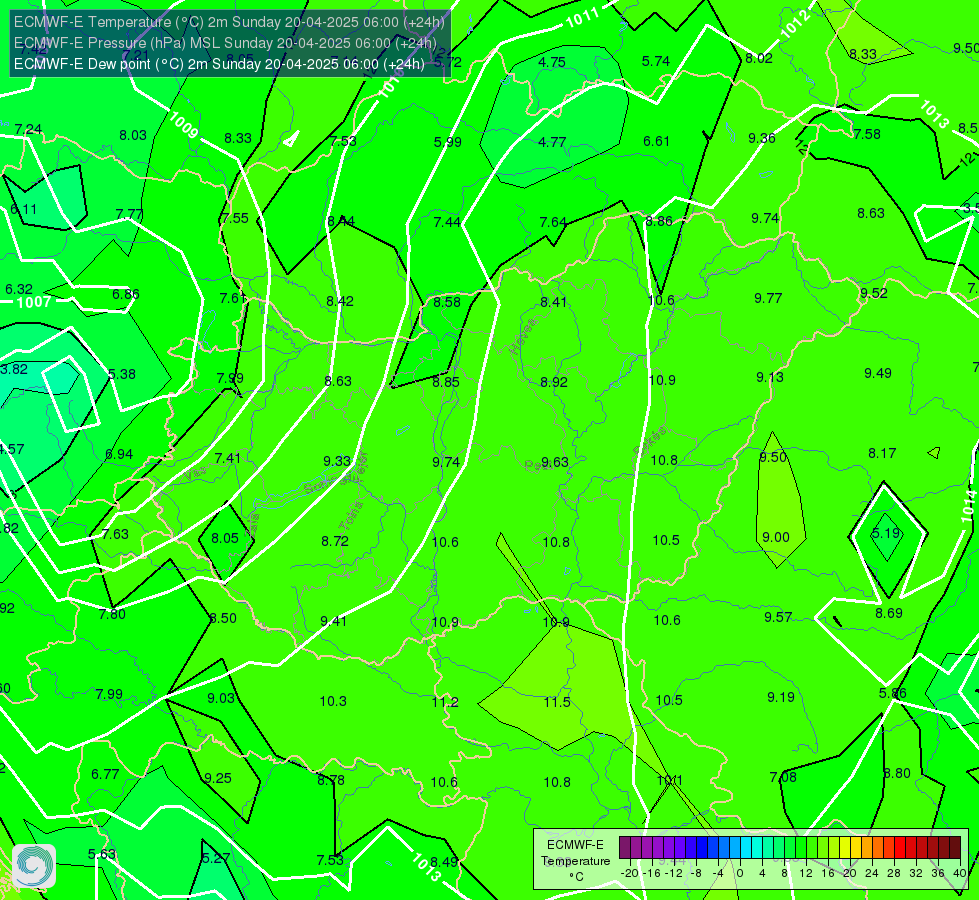
Task: Click the 11.5 temperature value
Action: click(x=557, y=702)
